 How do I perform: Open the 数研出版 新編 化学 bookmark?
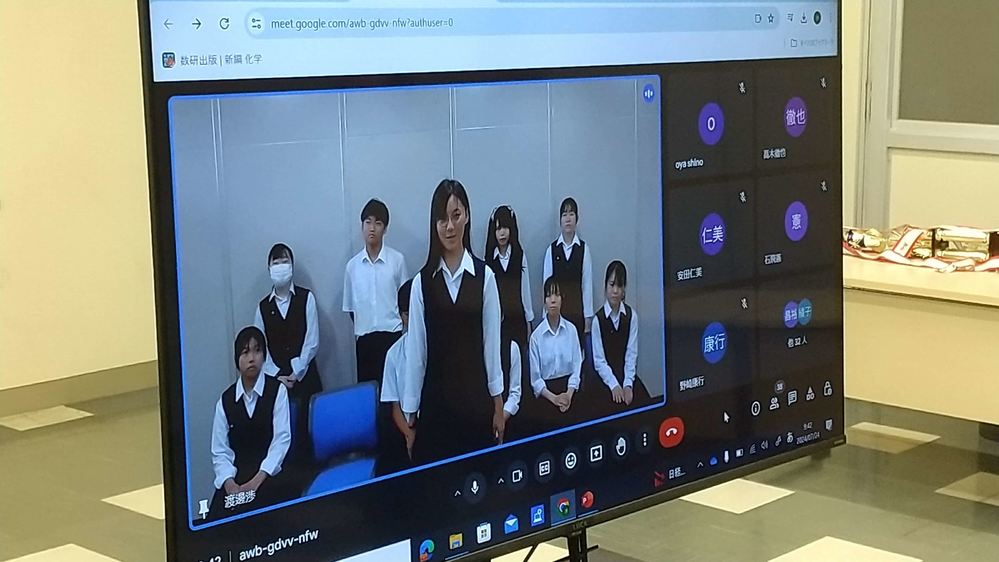point(212,59)
